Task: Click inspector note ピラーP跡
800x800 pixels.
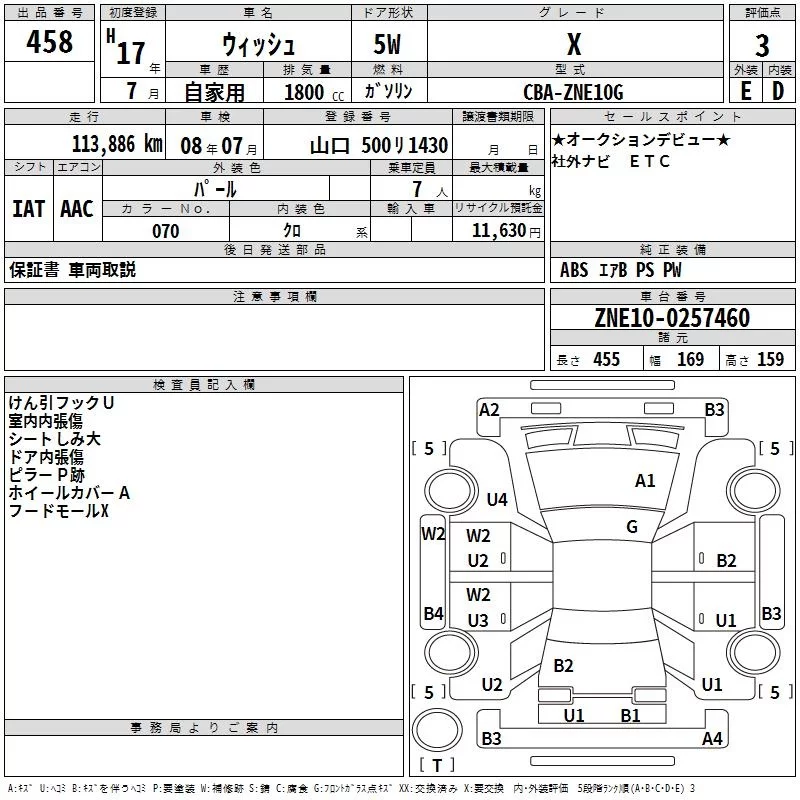Action: (x=47, y=474)
